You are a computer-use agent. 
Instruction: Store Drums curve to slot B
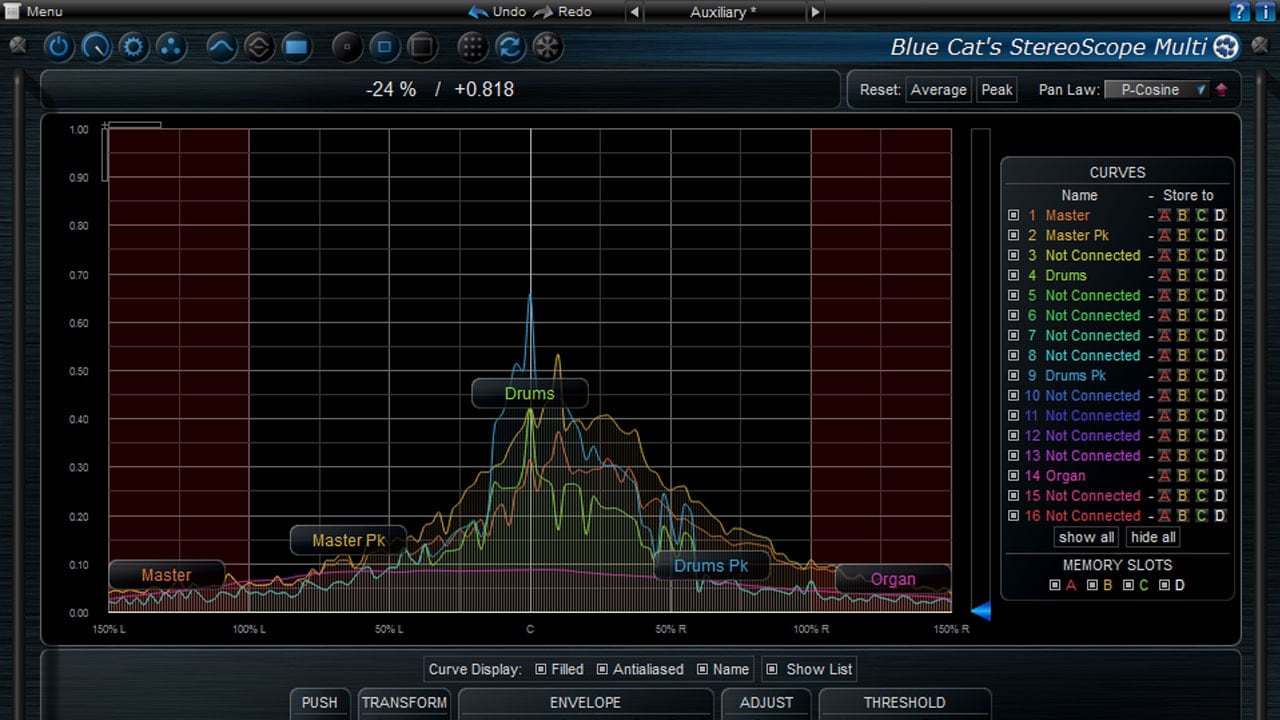(x=1183, y=275)
